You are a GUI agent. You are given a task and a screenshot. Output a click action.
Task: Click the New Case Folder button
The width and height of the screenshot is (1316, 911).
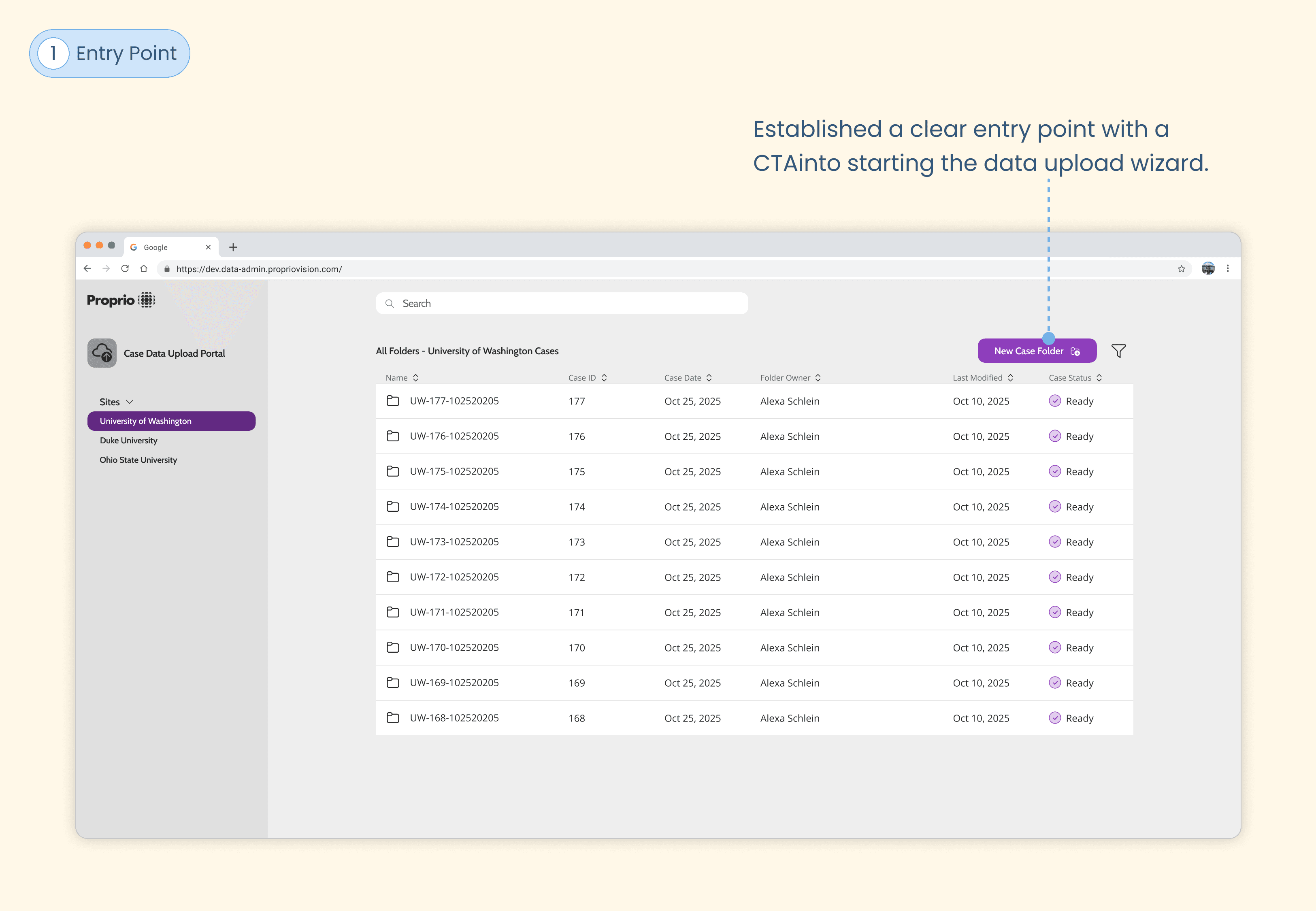click(1036, 351)
